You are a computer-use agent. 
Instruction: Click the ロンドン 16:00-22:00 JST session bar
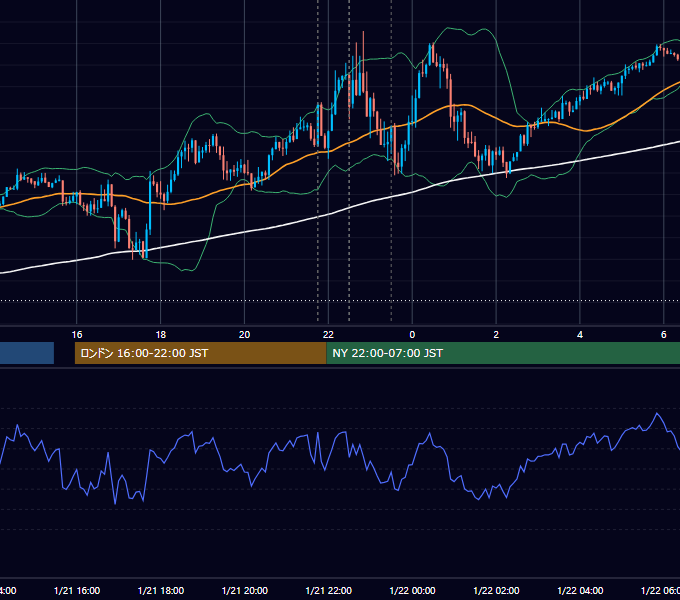pyautogui.click(x=200, y=353)
